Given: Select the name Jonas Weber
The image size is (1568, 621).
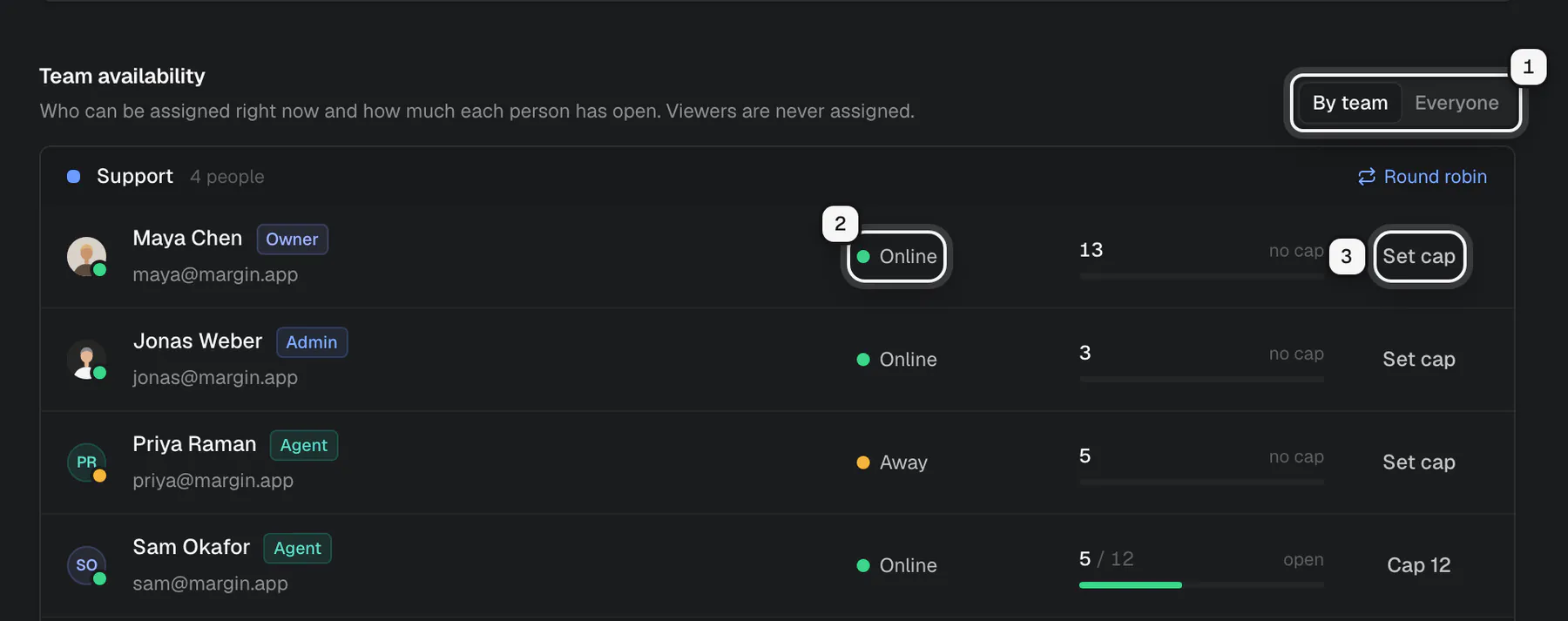Looking at the screenshot, I should click(198, 341).
